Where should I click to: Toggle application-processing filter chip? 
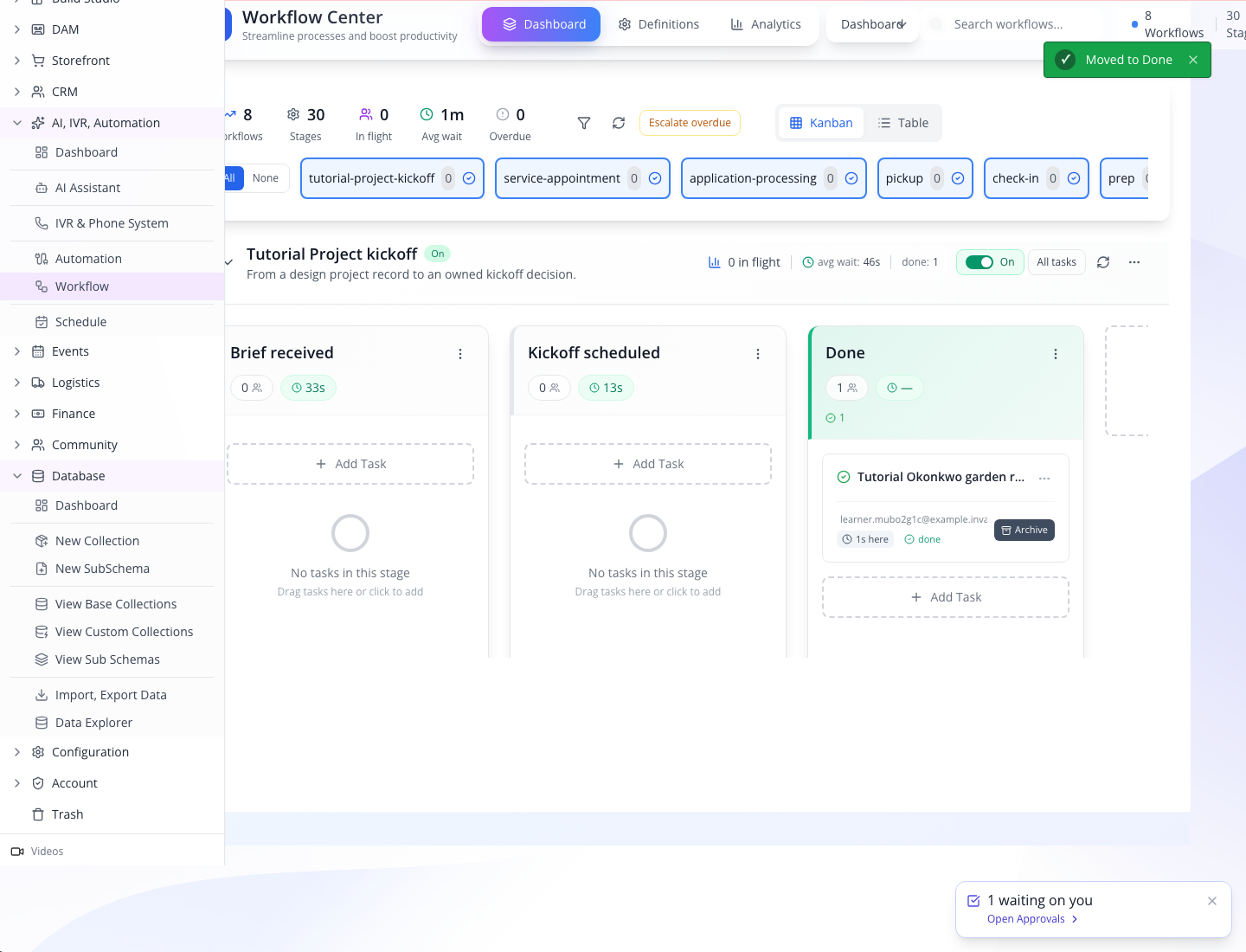click(774, 178)
